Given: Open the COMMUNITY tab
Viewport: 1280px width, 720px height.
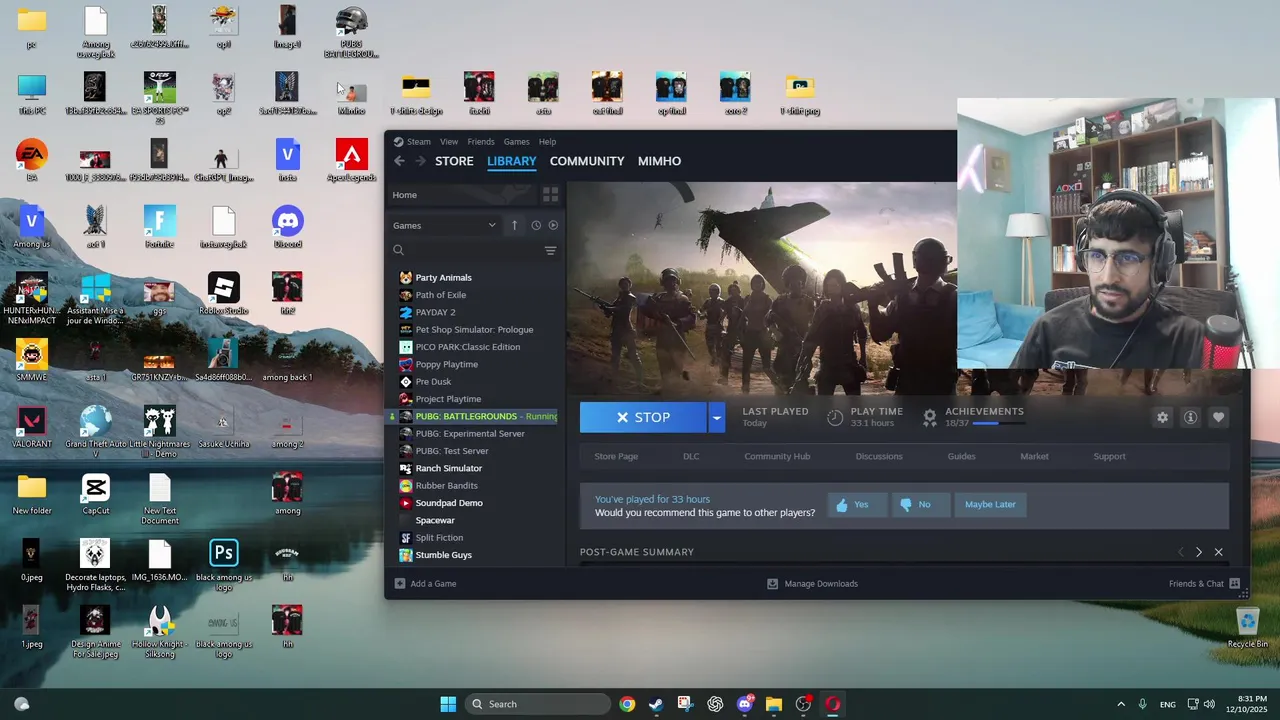Looking at the screenshot, I should click(x=587, y=161).
